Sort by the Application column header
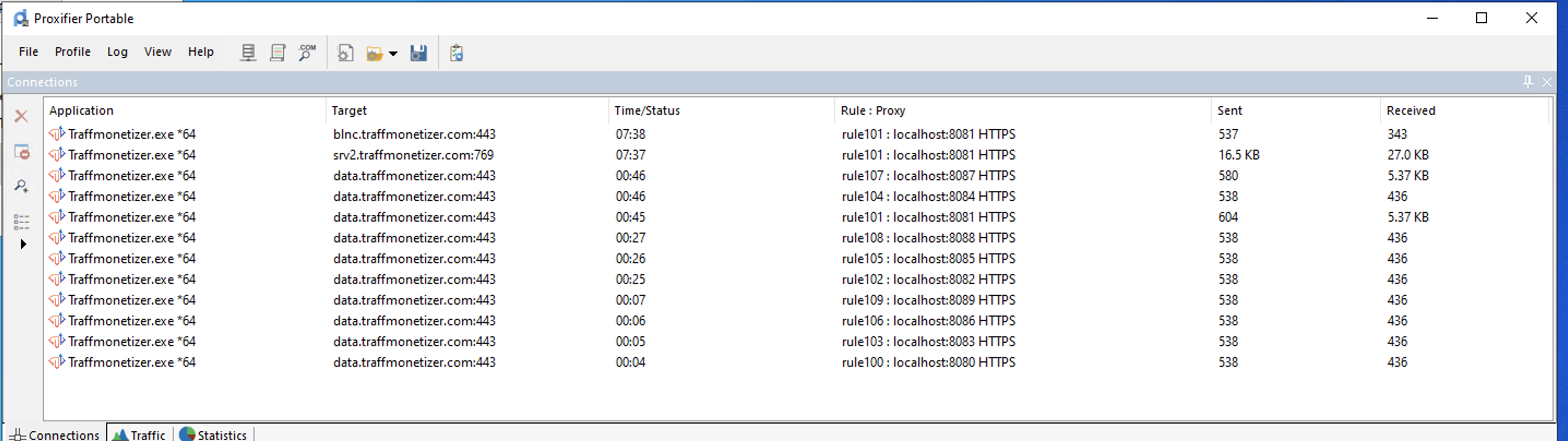Viewport: 1568px width, 441px height. (185, 111)
